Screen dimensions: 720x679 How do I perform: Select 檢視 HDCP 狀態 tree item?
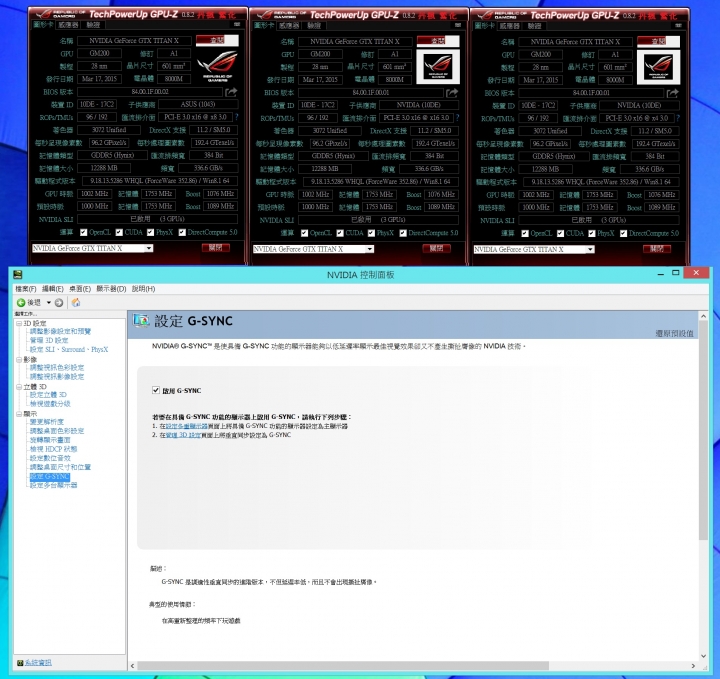(53, 449)
